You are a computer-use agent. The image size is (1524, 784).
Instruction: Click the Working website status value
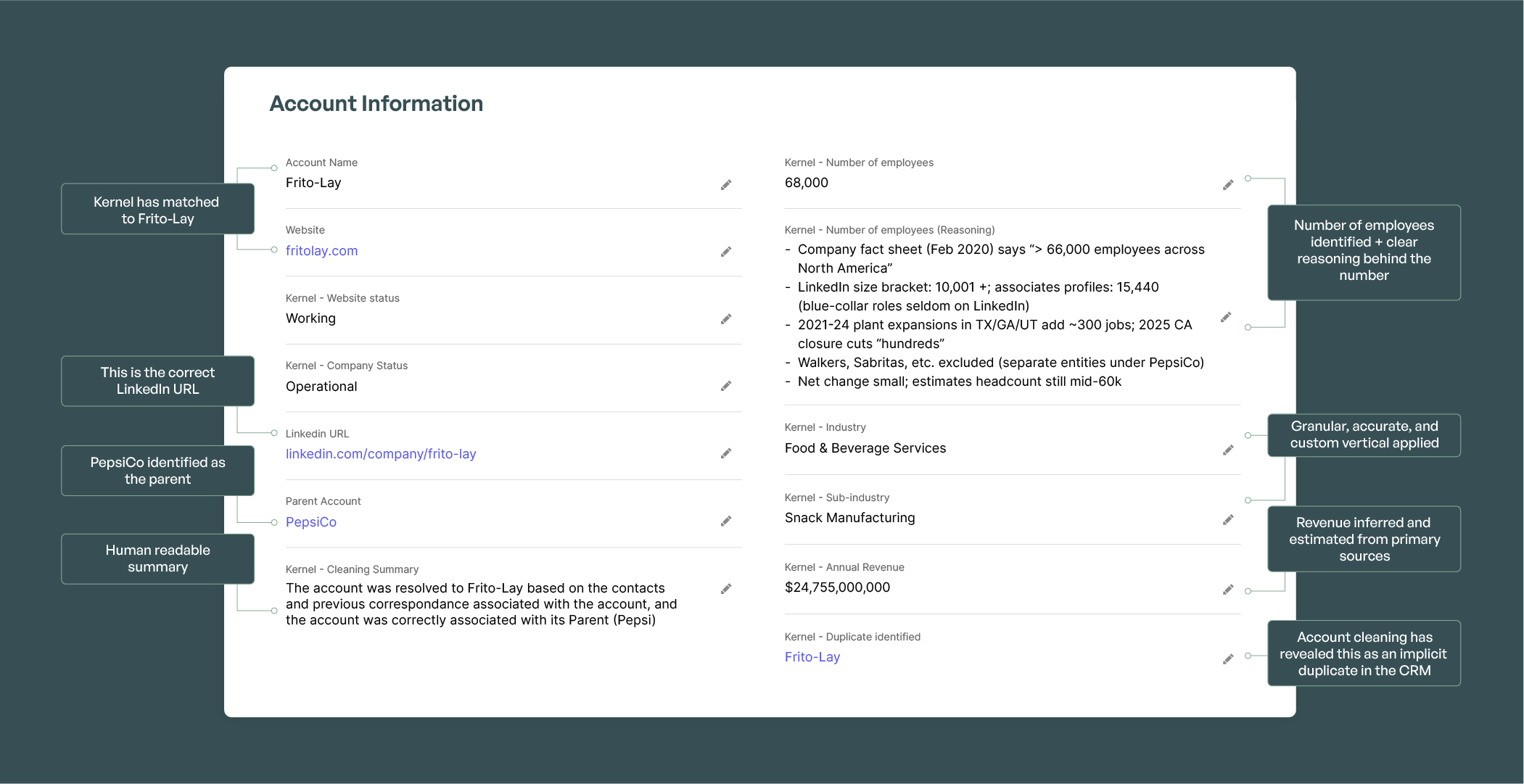[x=310, y=318]
